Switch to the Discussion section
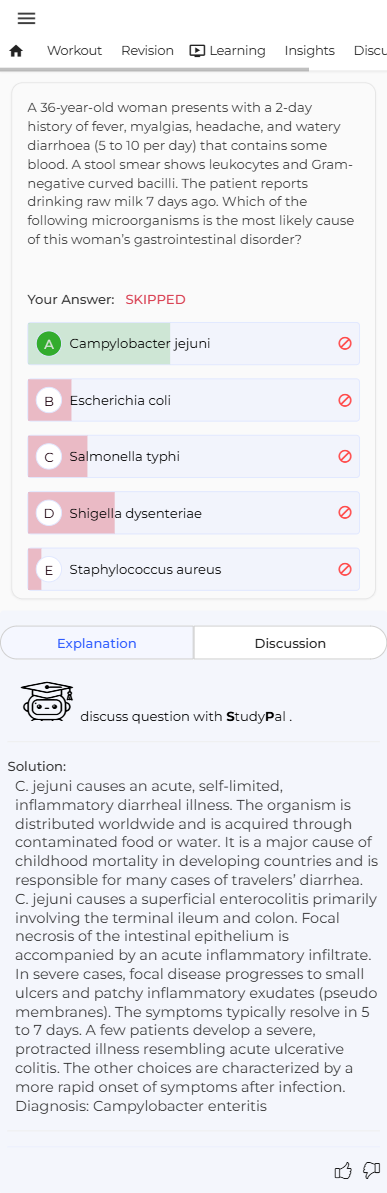The width and height of the screenshot is (387, 1193). 290,643
